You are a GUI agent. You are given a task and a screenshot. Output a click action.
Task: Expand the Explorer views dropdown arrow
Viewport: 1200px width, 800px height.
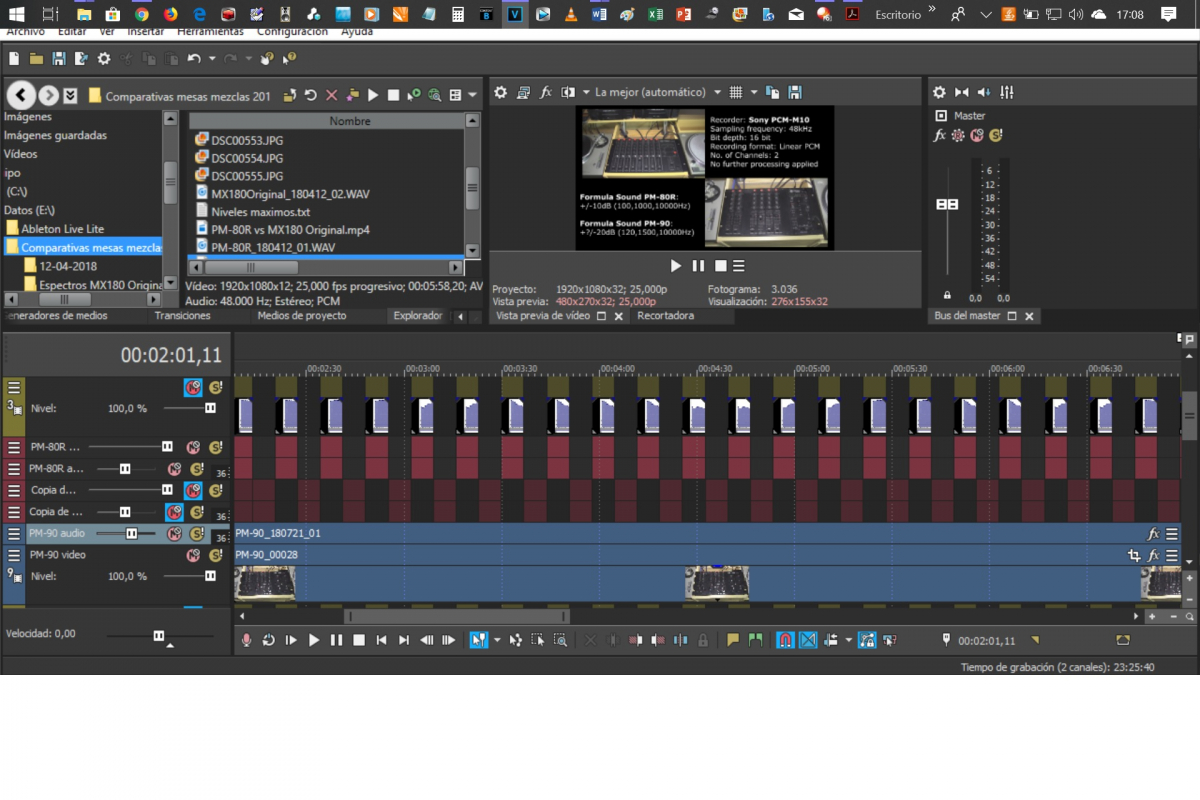click(472, 95)
